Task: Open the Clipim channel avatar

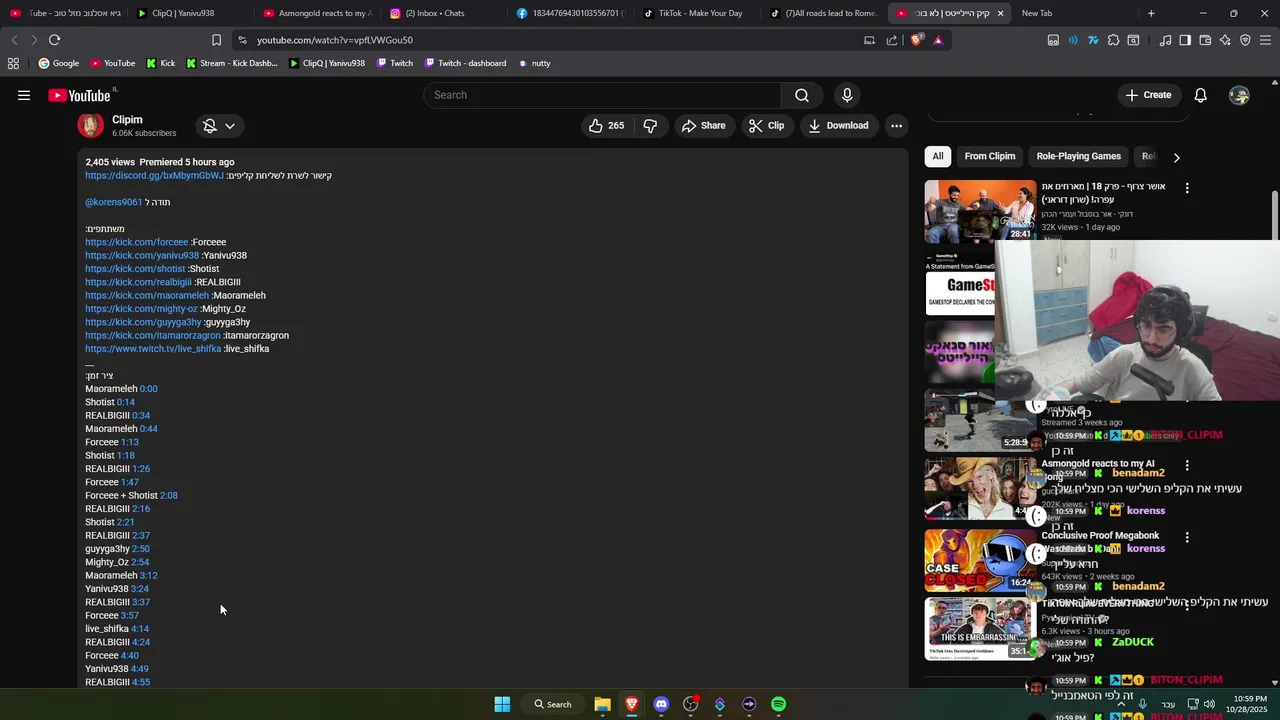Action: [91, 125]
